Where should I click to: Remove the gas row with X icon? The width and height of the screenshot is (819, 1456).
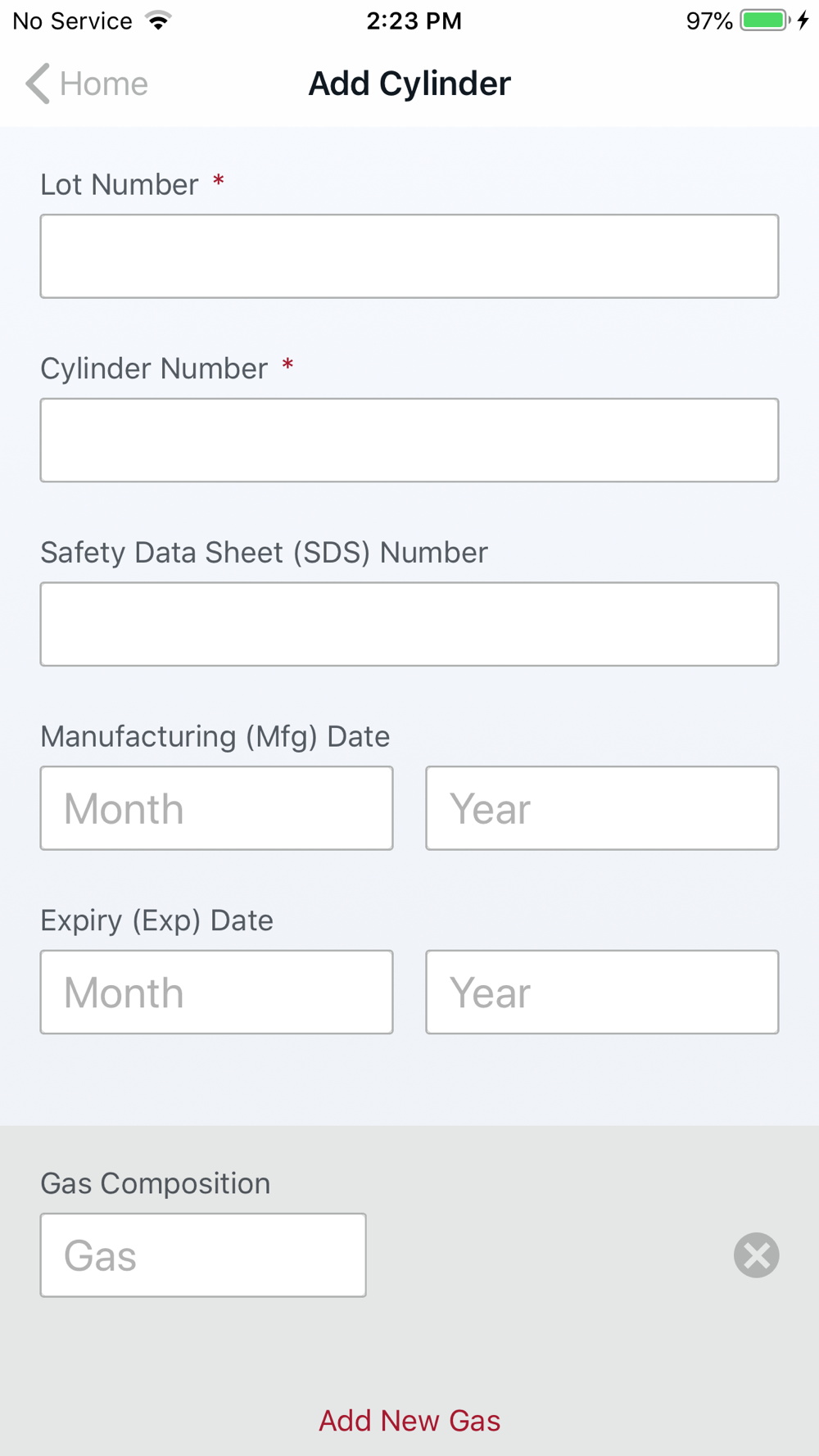pyautogui.click(x=756, y=1255)
